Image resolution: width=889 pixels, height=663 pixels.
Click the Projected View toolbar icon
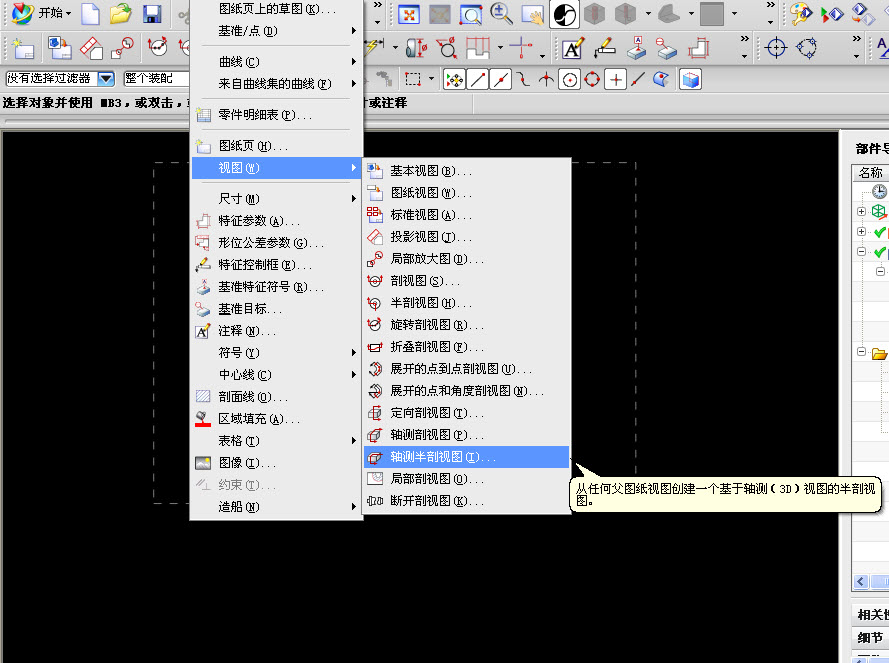click(91, 48)
